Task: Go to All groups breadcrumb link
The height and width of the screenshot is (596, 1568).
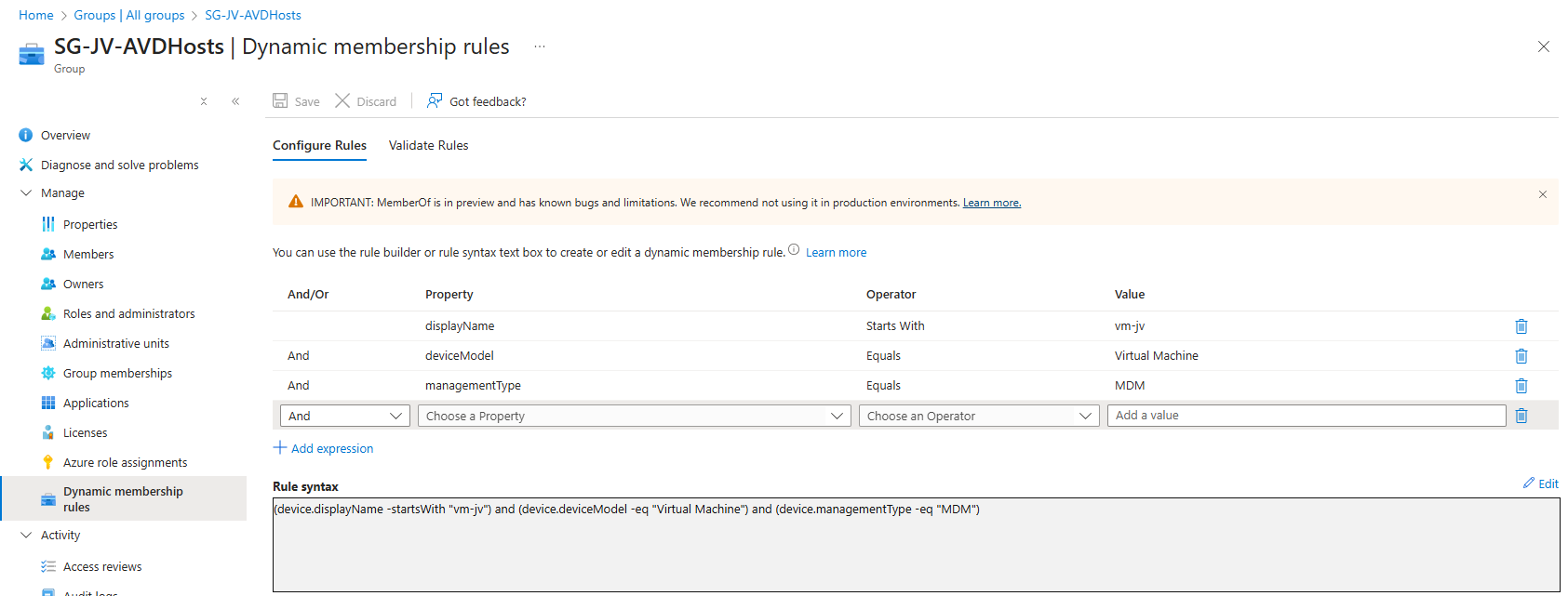Action: point(129,15)
